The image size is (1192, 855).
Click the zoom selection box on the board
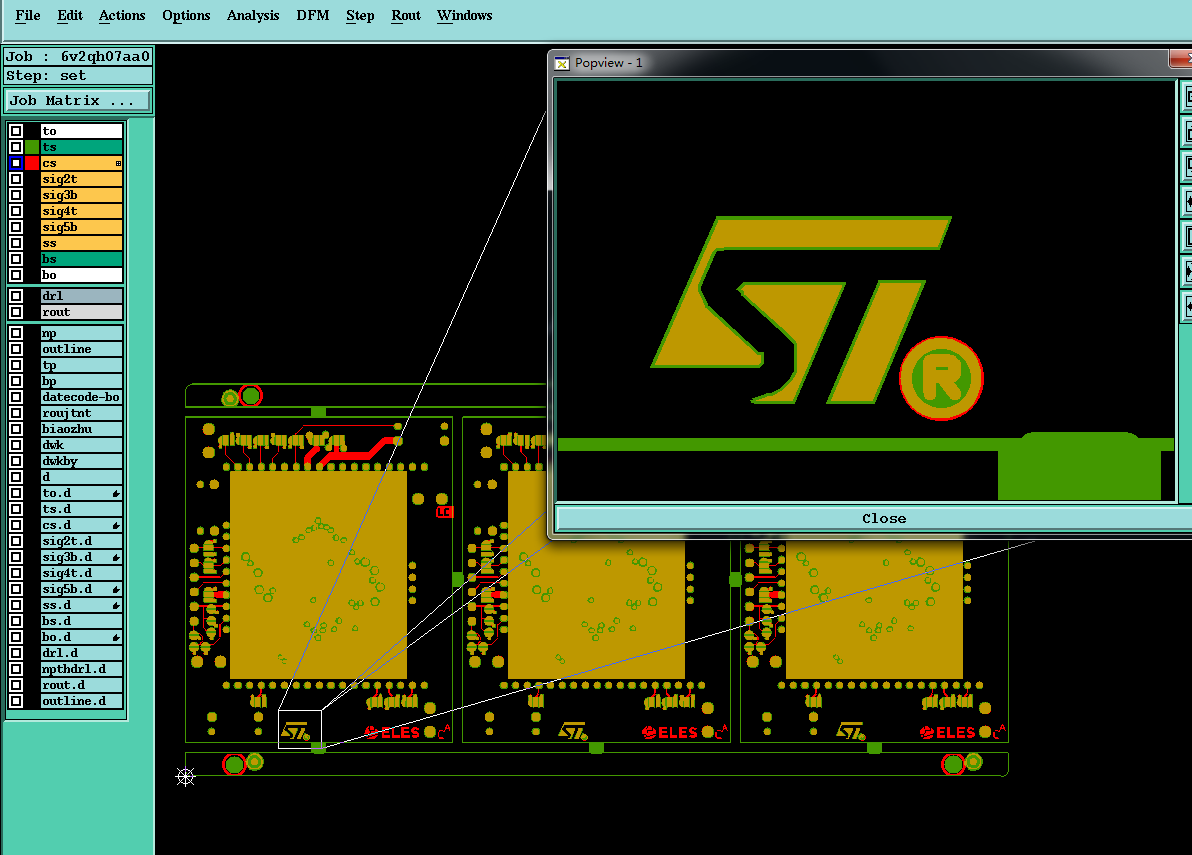[x=300, y=729]
